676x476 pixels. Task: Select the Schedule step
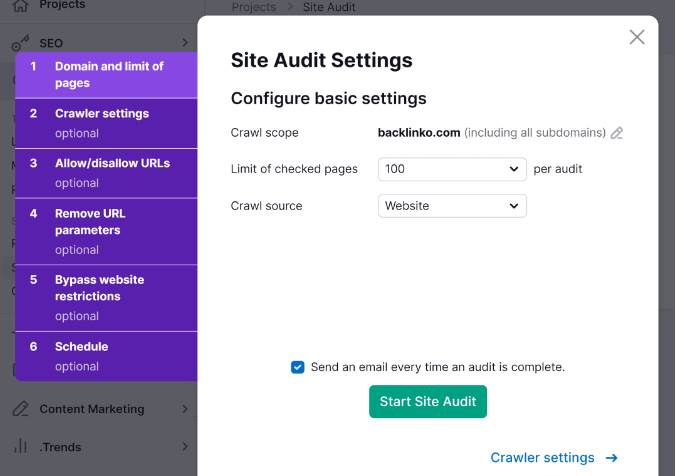106,356
